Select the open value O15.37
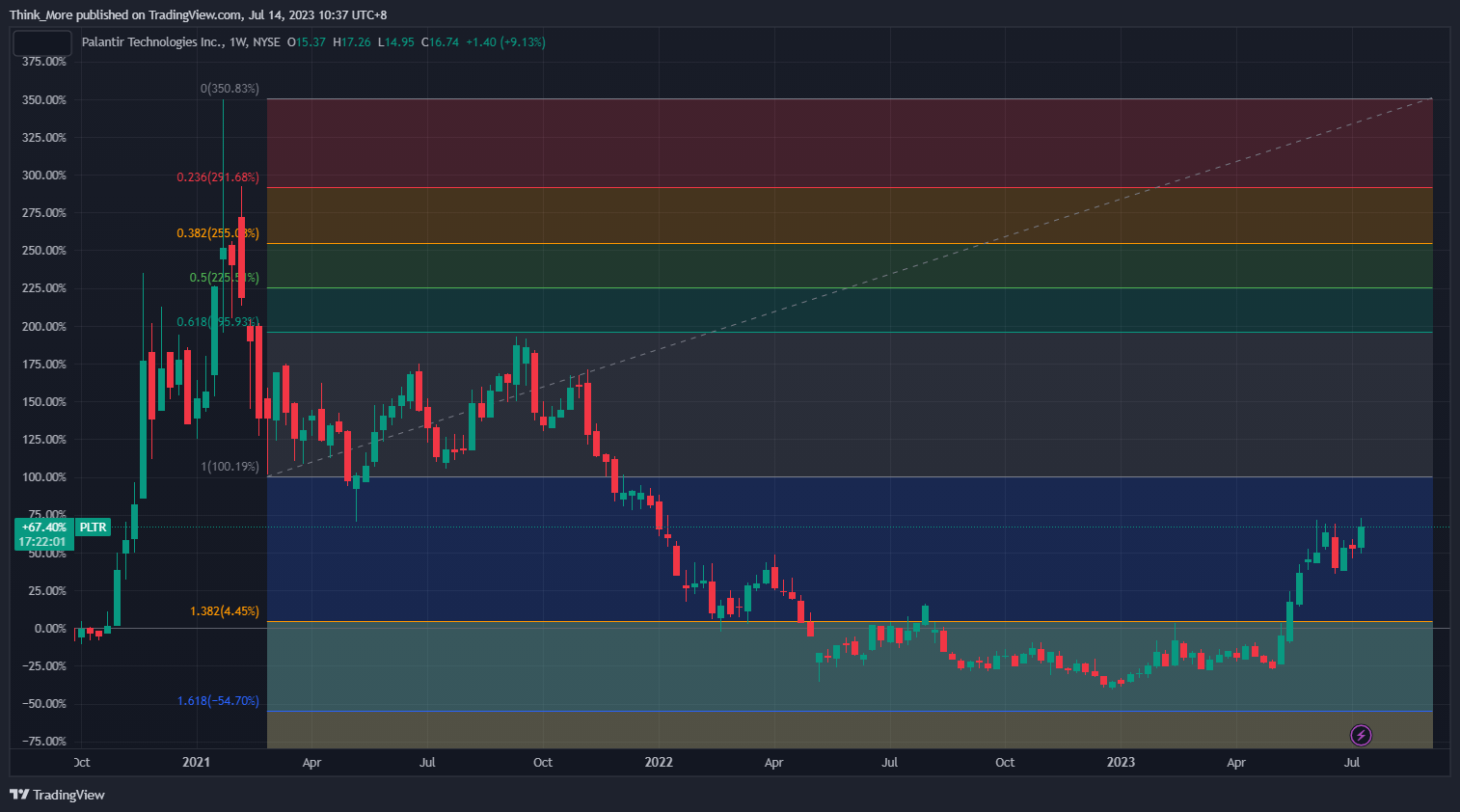 tap(307, 42)
